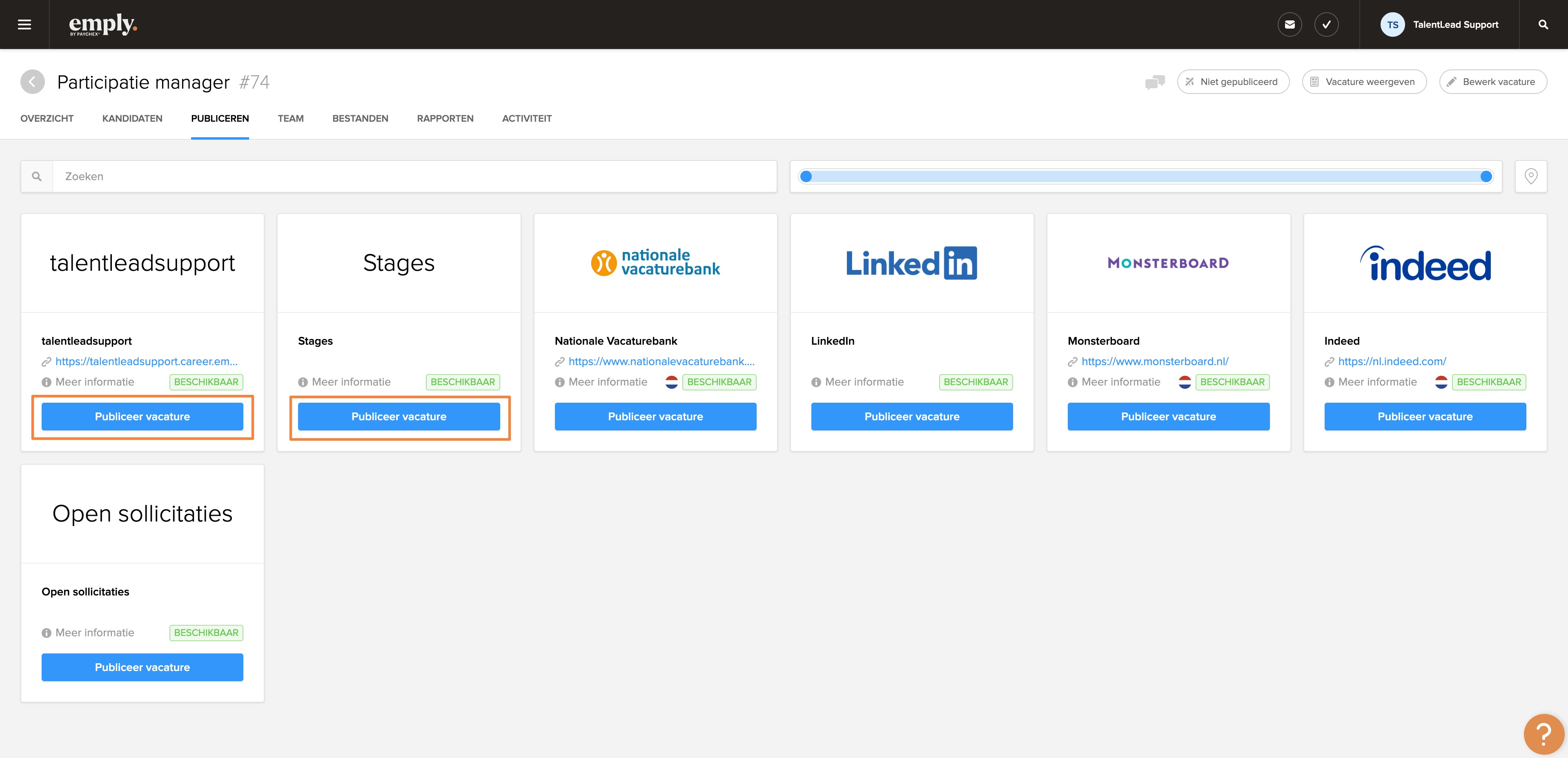Click Bewerk vacature button
Screen dimensions: 1568x758
pos(1492,82)
